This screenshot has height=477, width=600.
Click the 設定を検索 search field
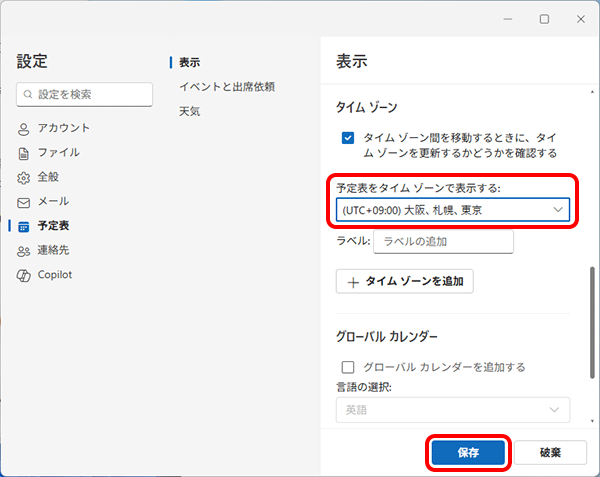point(85,94)
